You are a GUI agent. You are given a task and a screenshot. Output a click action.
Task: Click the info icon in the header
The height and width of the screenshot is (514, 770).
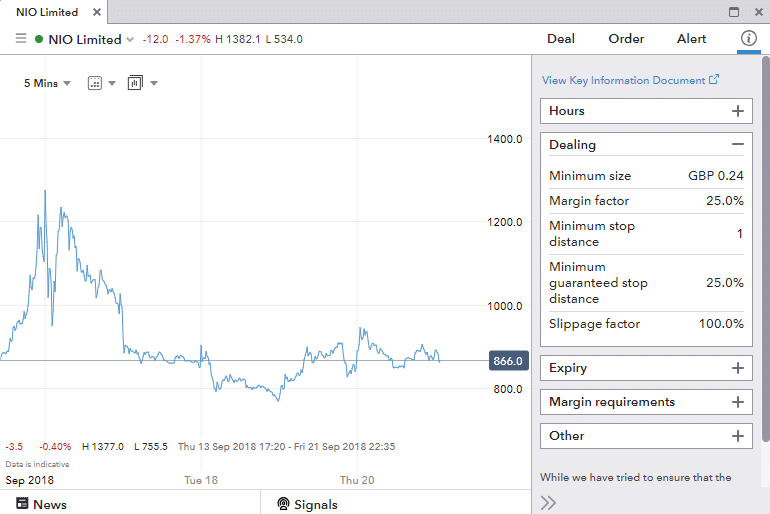pyautogui.click(x=747, y=39)
